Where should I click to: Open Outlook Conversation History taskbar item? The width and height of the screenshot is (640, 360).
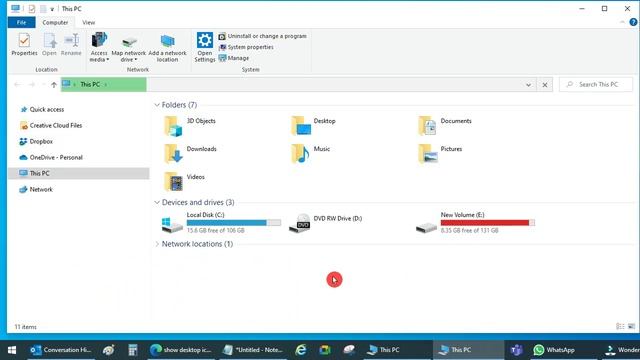click(x=61, y=350)
